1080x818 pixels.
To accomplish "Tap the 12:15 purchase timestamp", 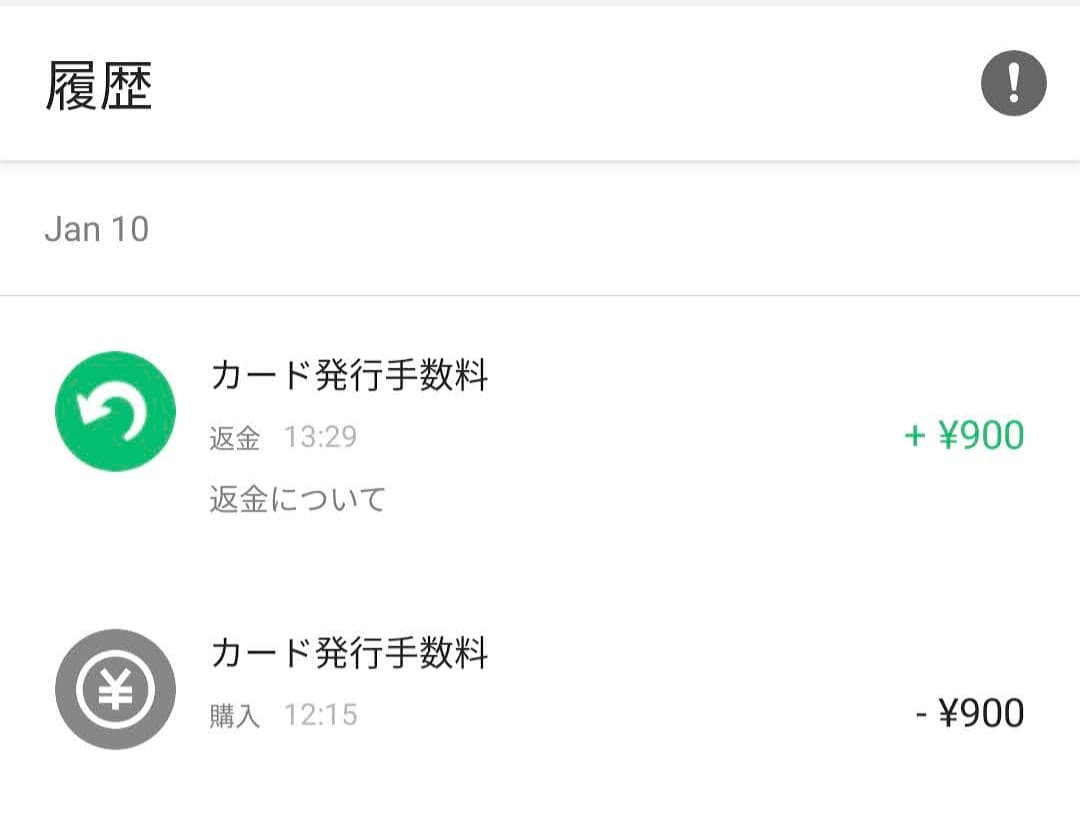I will click(320, 715).
